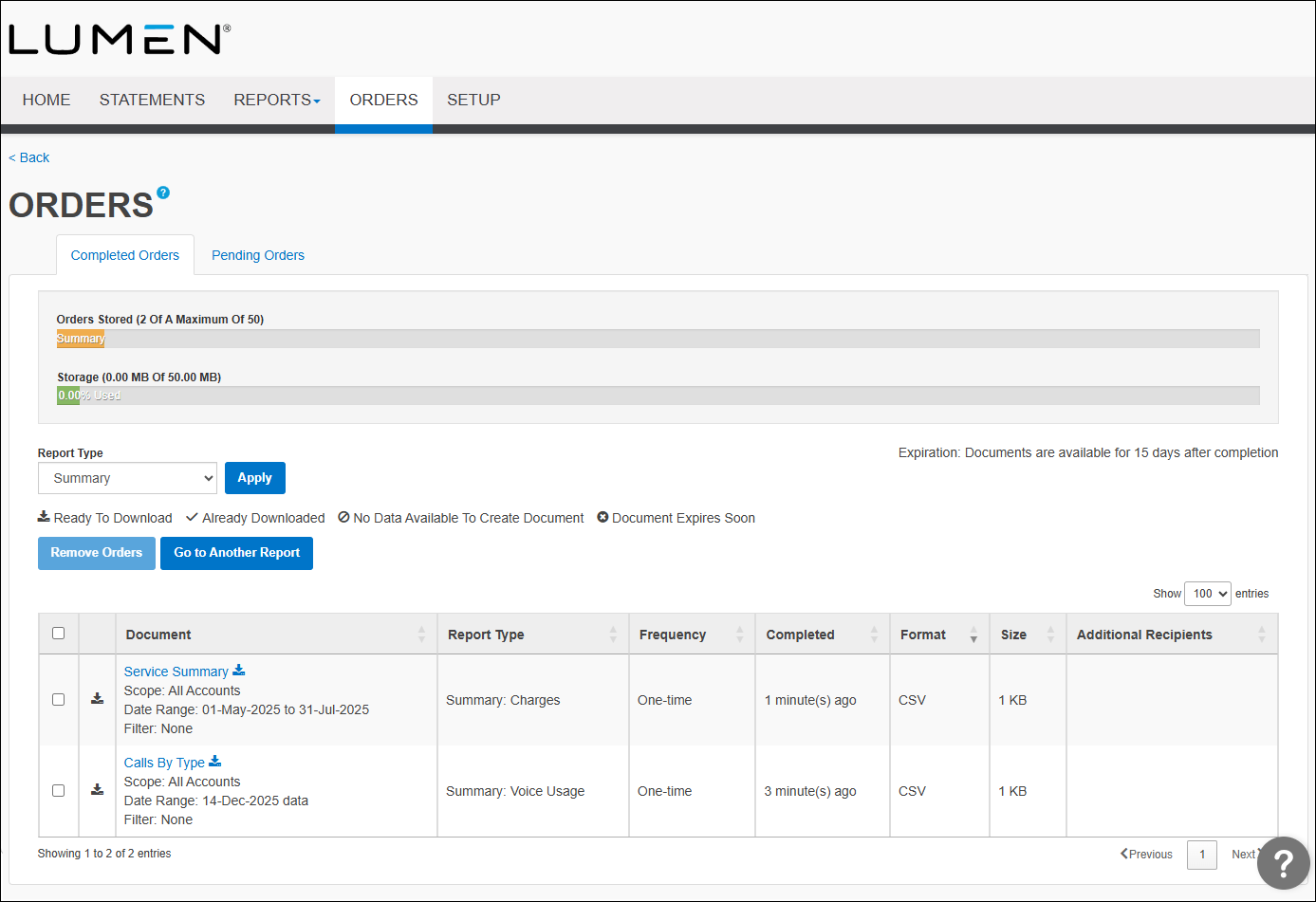The width and height of the screenshot is (1316, 902).
Task: Open the floating question mark help button
Action: 1283,862
